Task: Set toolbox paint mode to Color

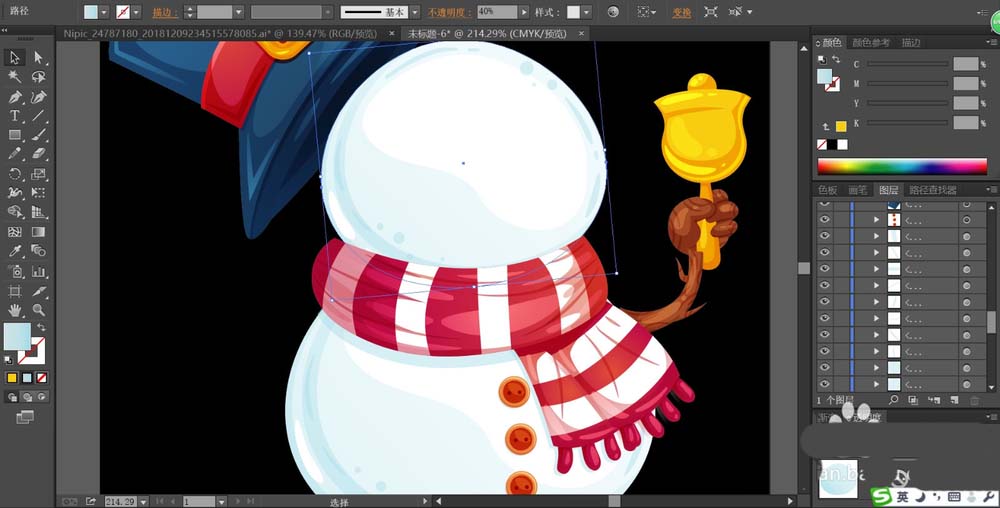Action: tap(12, 378)
